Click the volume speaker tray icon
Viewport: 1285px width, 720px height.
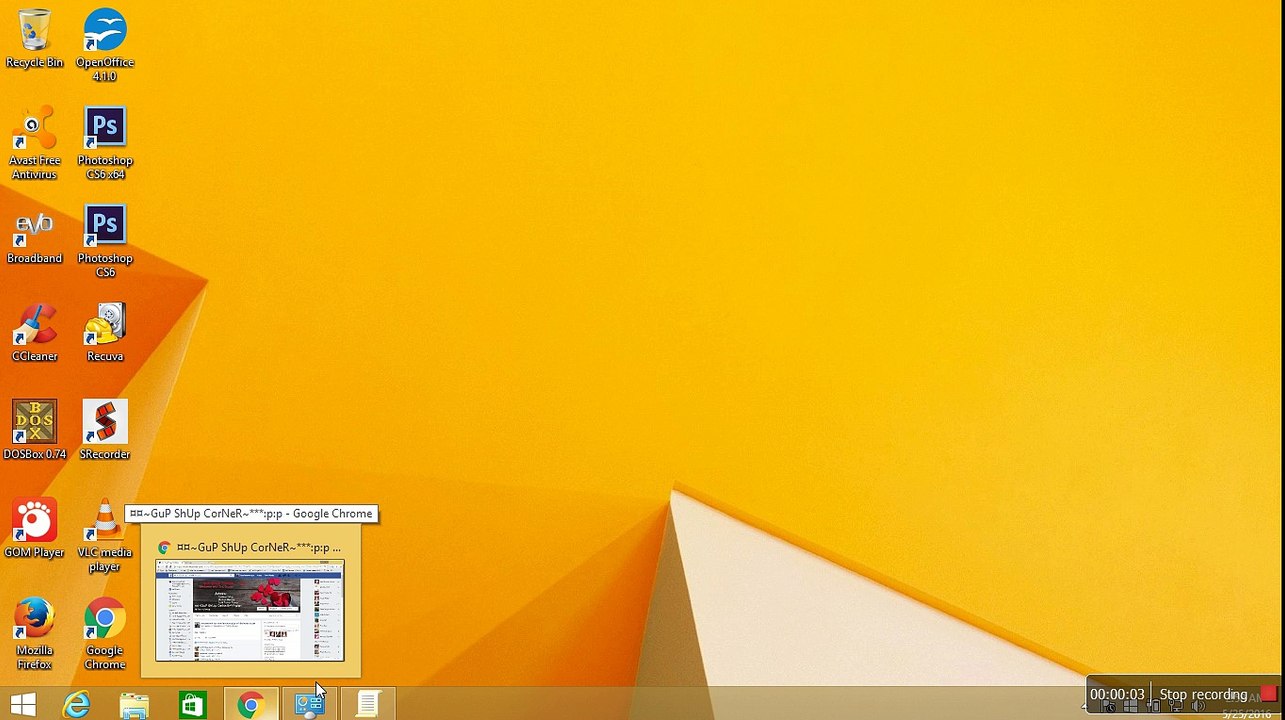1198,707
